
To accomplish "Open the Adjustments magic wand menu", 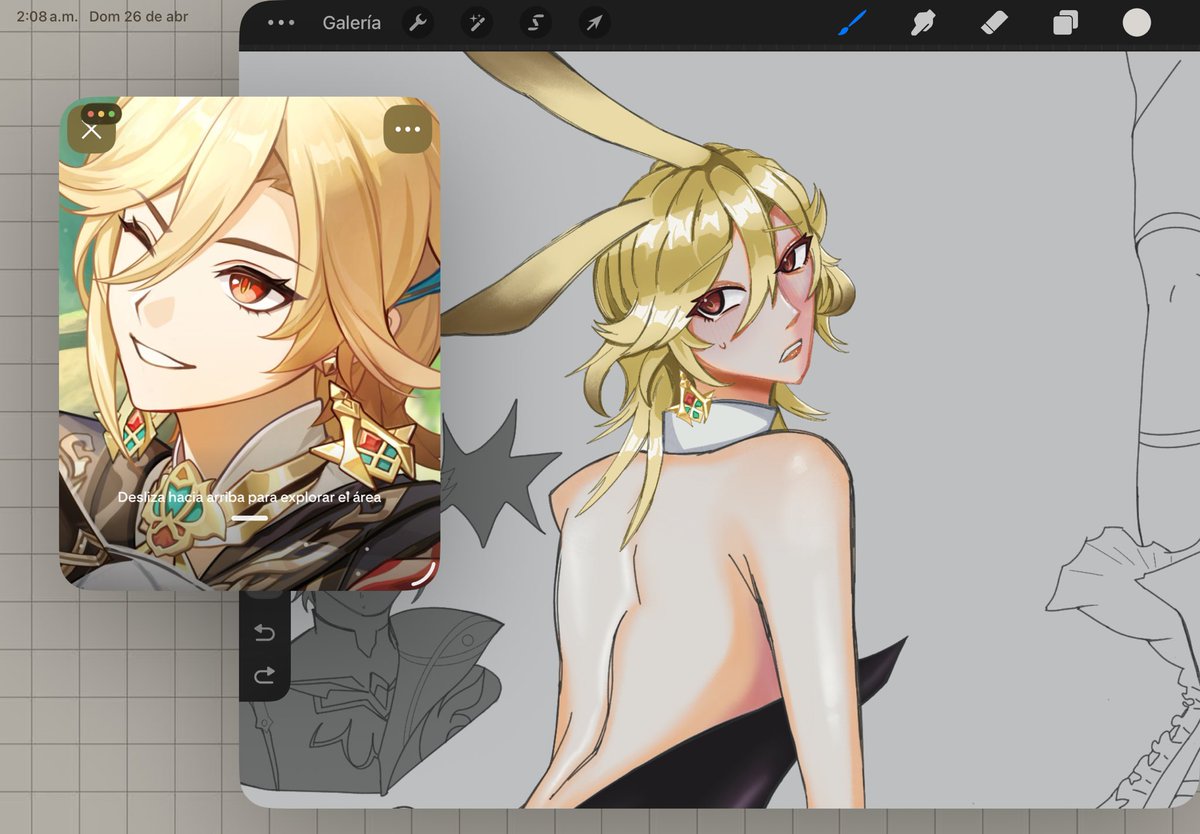I will tap(477, 23).
